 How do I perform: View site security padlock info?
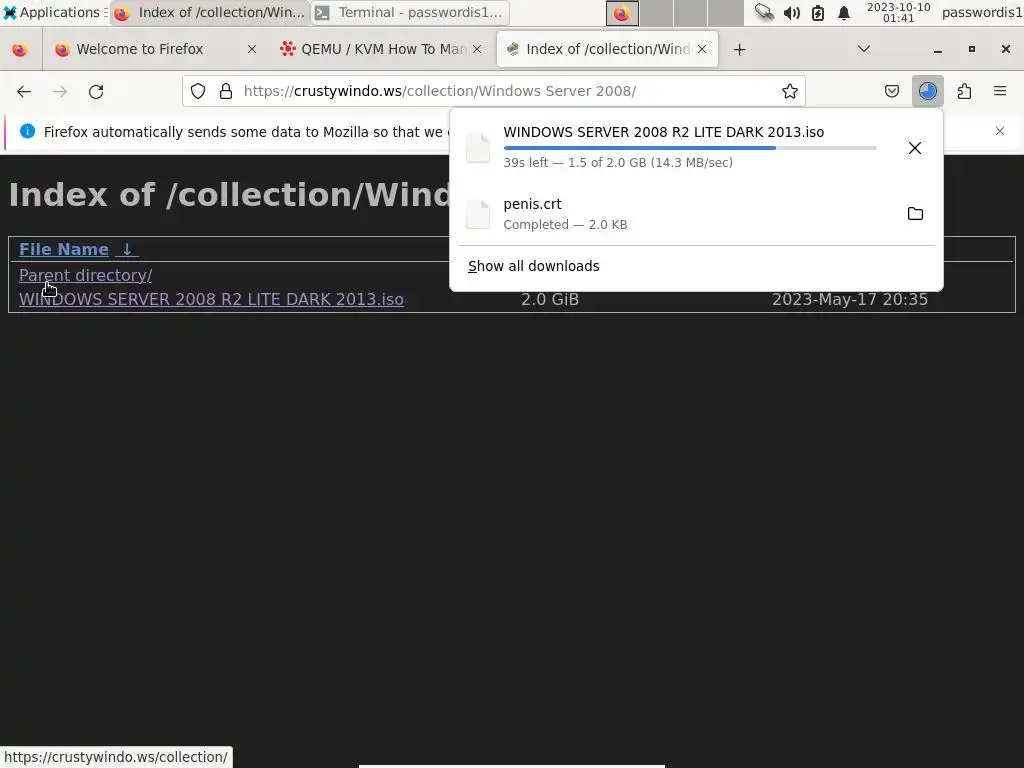[226, 91]
